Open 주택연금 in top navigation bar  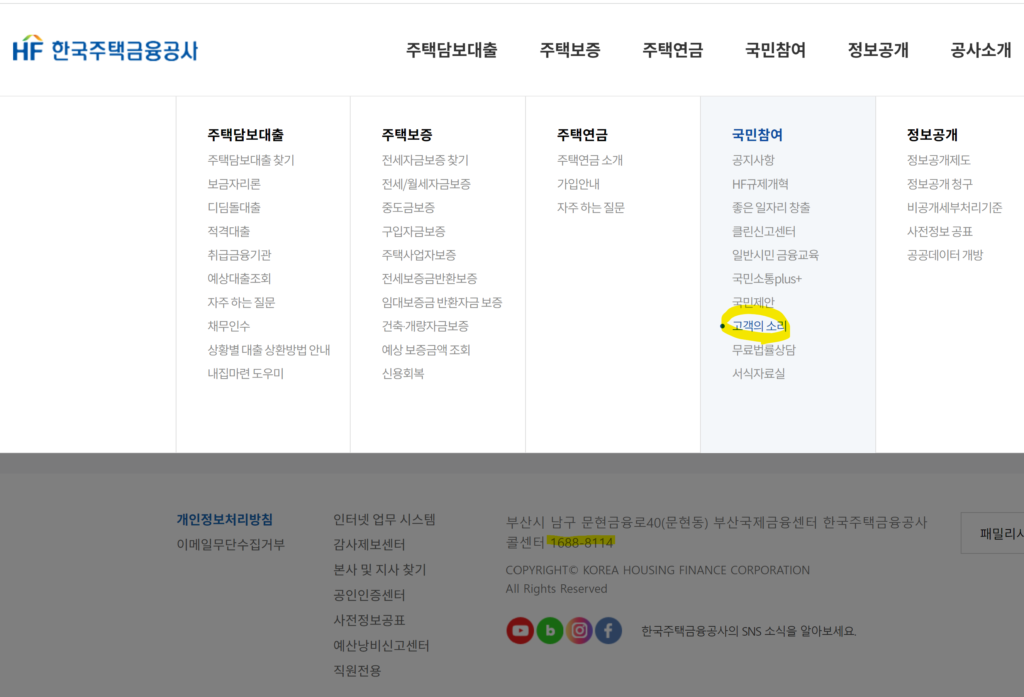(673, 50)
